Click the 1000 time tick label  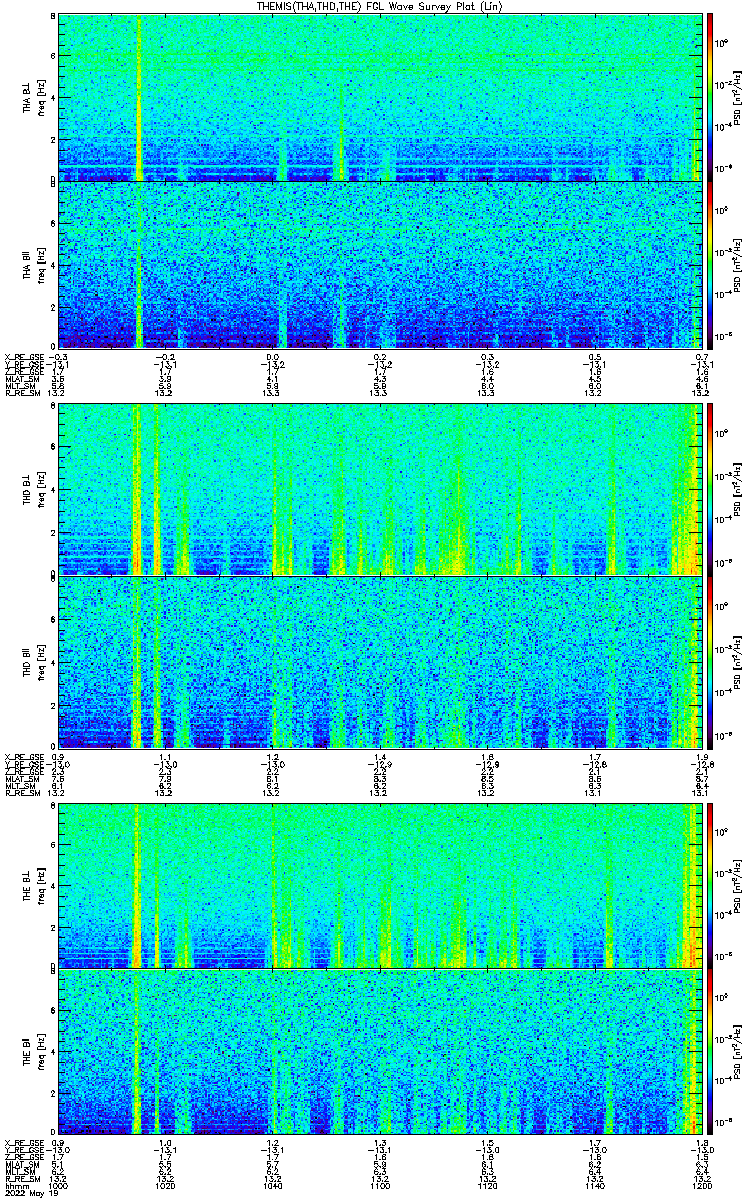(x=58, y=1184)
